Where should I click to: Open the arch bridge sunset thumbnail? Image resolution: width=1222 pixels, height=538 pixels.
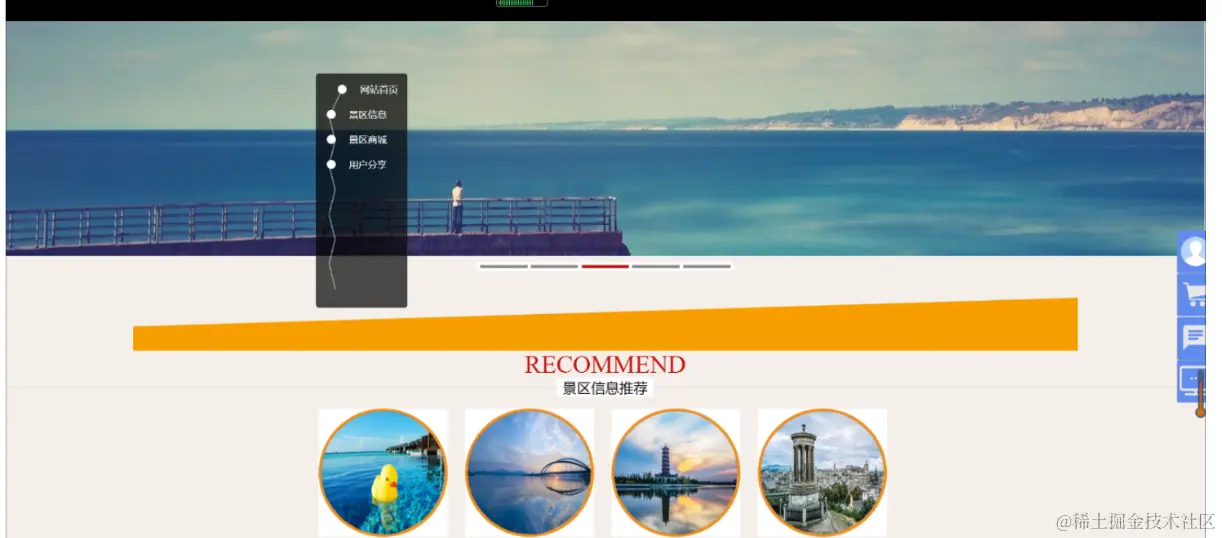[x=529, y=473]
